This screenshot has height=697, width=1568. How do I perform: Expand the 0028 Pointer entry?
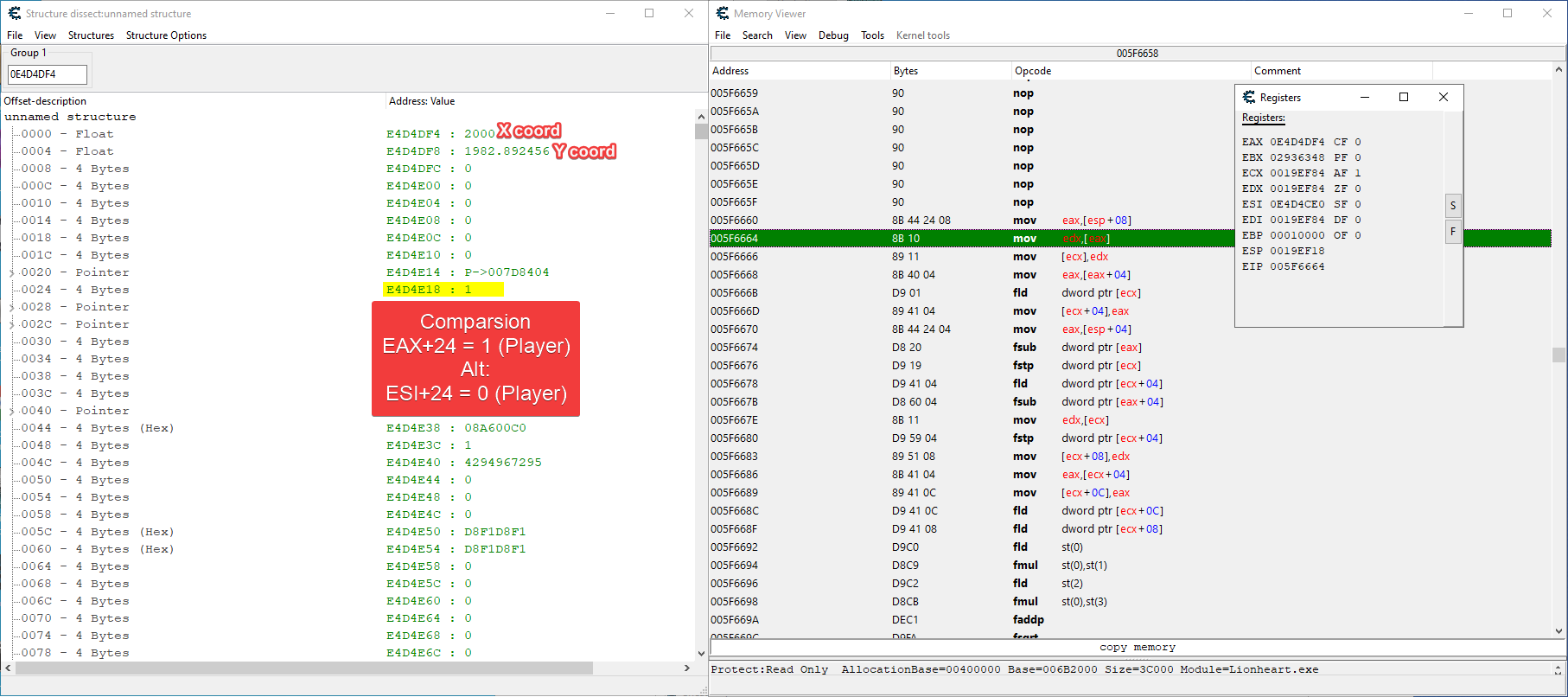point(12,307)
